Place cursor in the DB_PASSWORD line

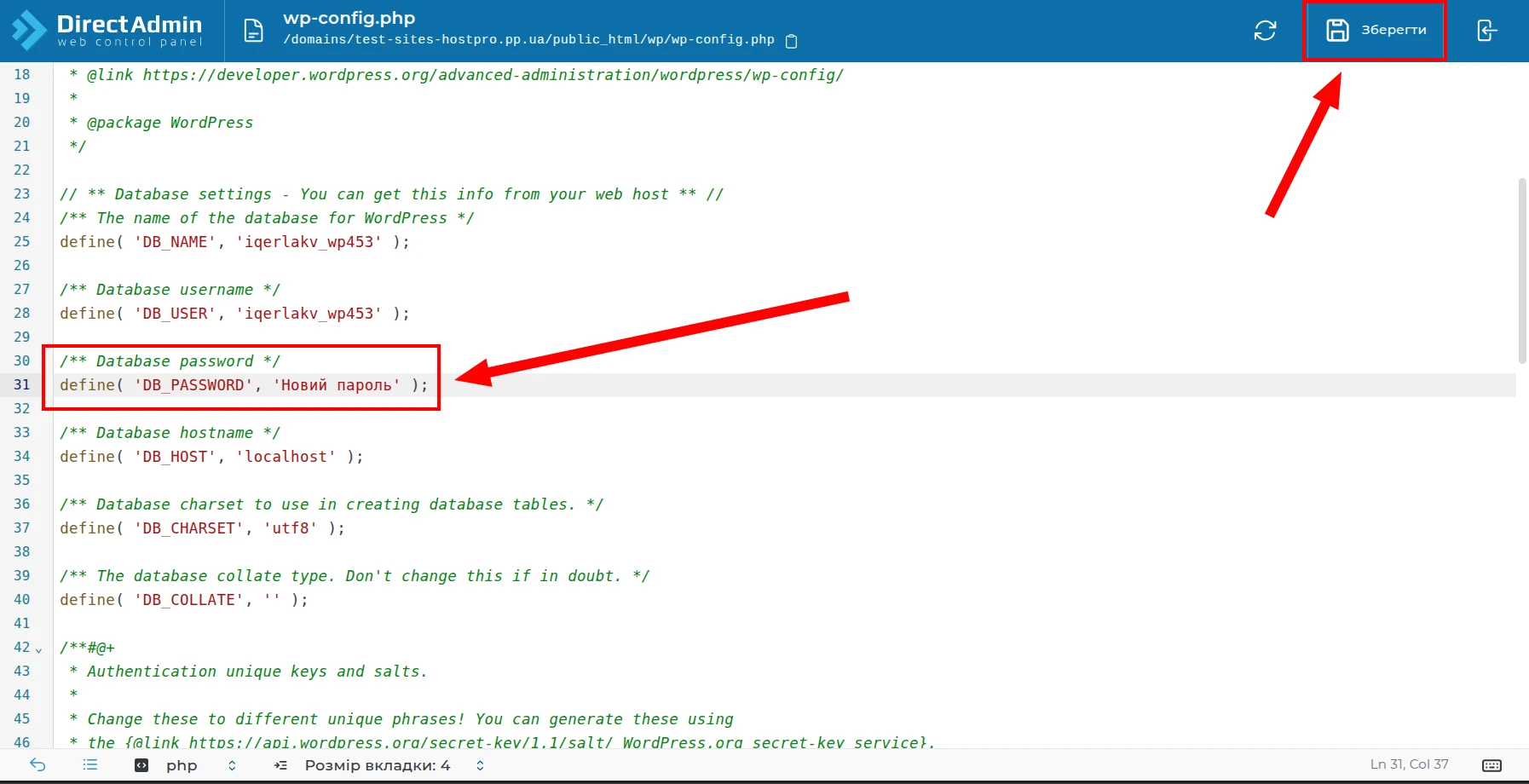pyautogui.click(x=244, y=385)
